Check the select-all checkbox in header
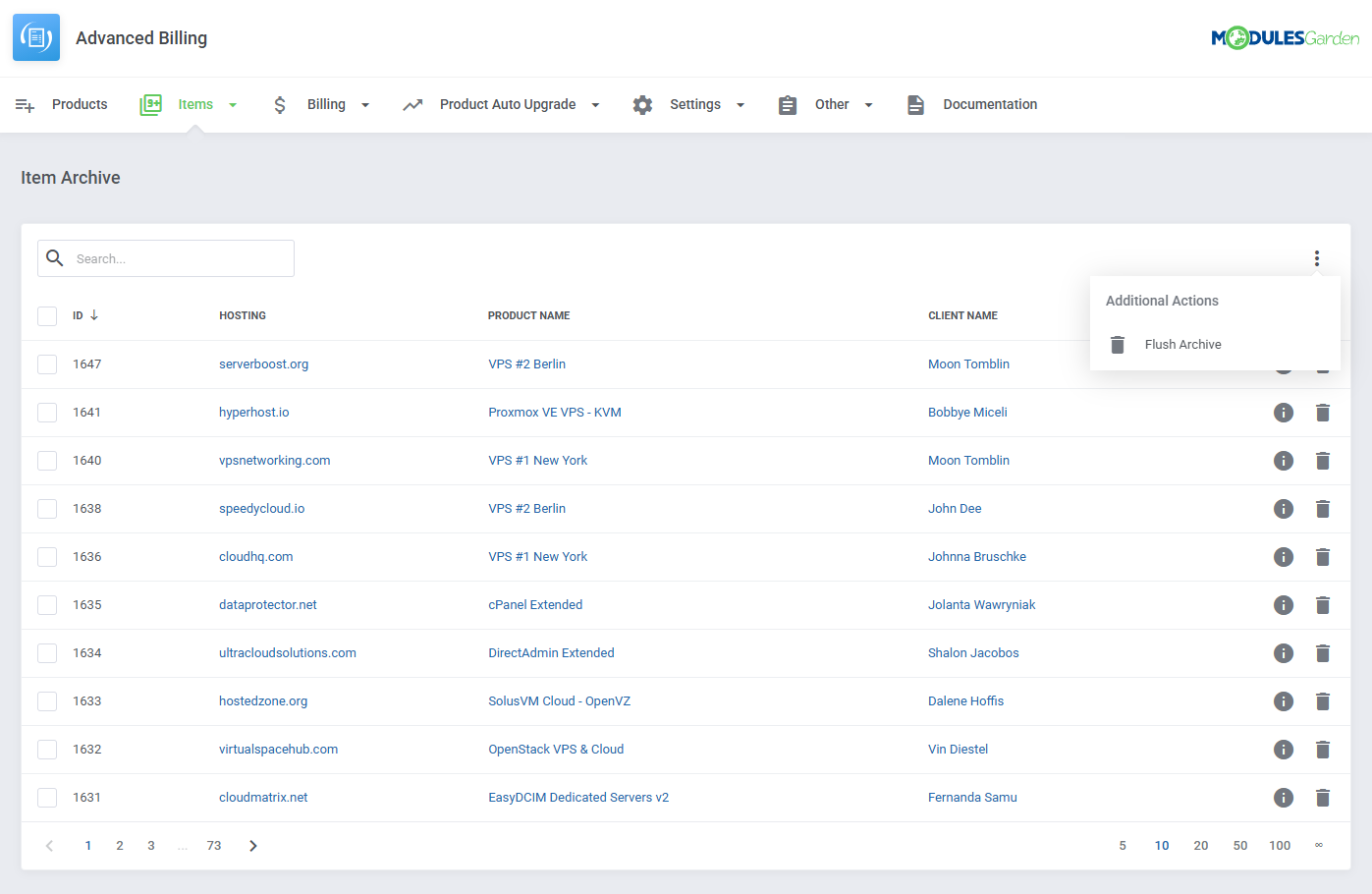This screenshot has height=894, width=1372. tap(46, 315)
